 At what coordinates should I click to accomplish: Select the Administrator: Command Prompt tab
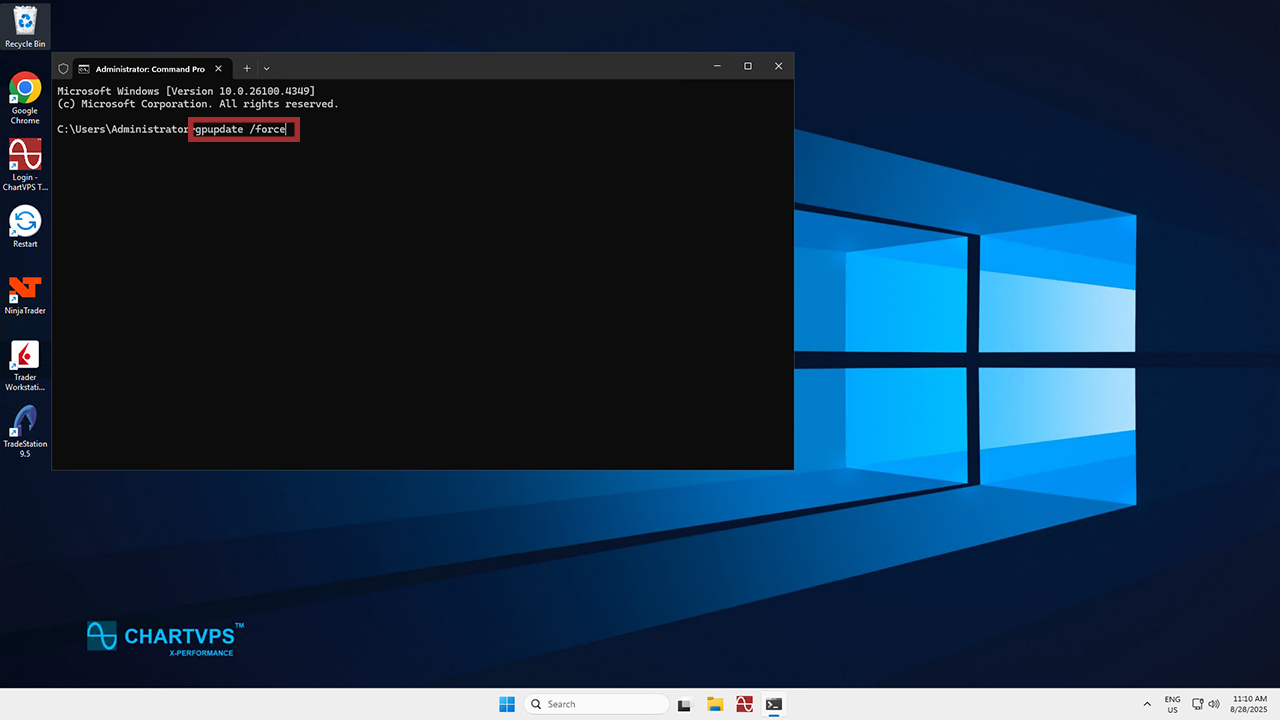148,69
